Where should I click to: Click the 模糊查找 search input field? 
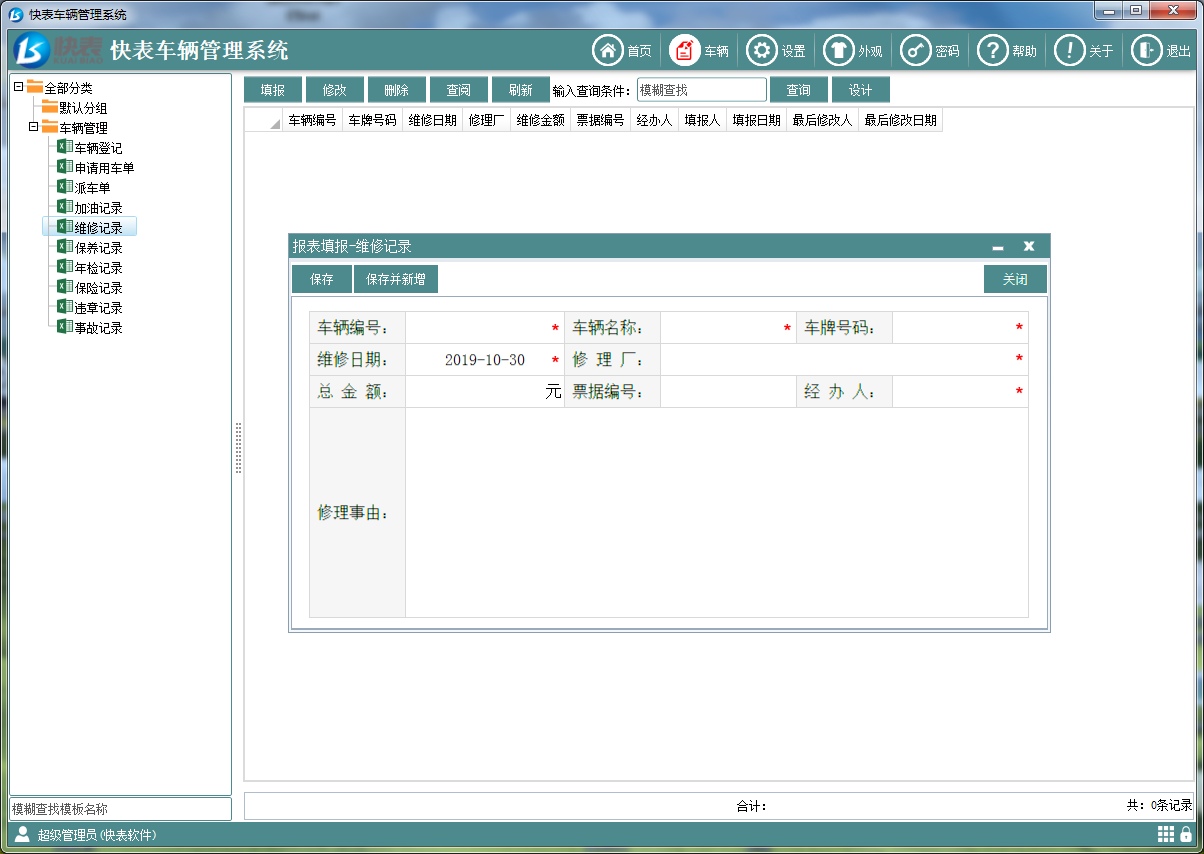point(701,90)
